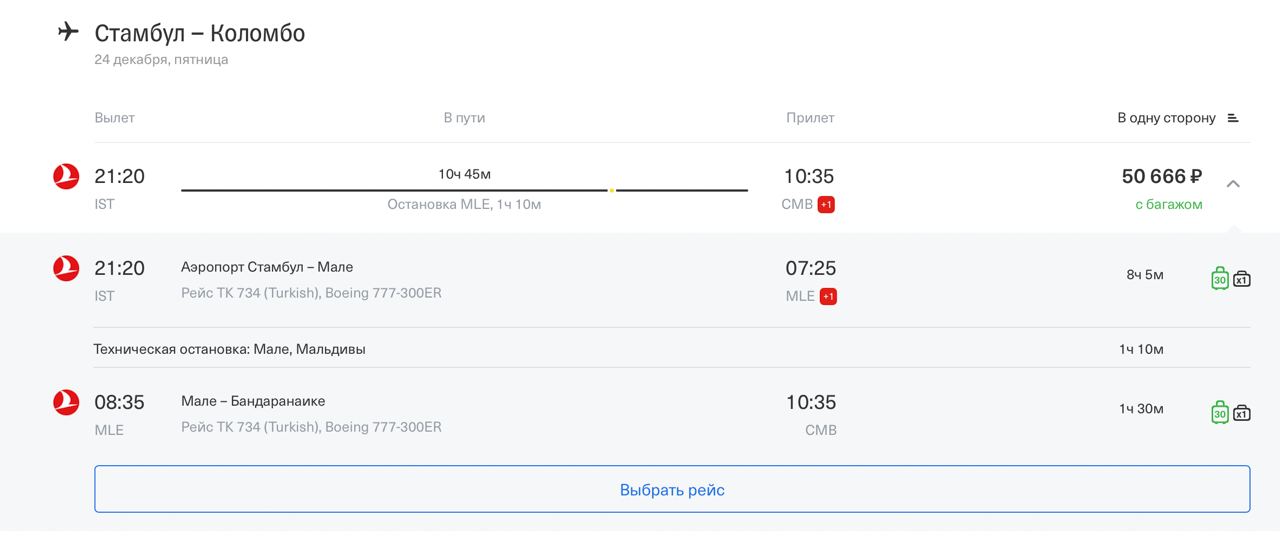Click green 30 kg baggage icon, first segment
1280x540 pixels.
point(1220,278)
